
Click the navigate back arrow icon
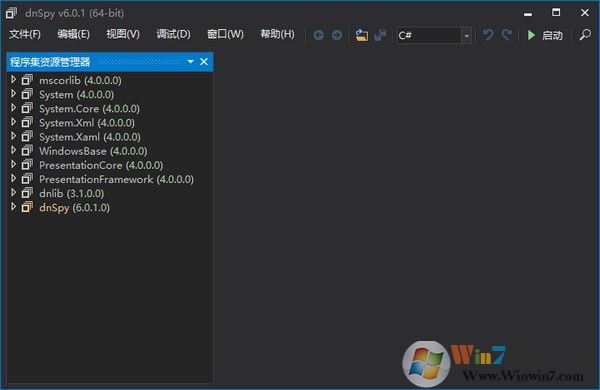(318, 35)
